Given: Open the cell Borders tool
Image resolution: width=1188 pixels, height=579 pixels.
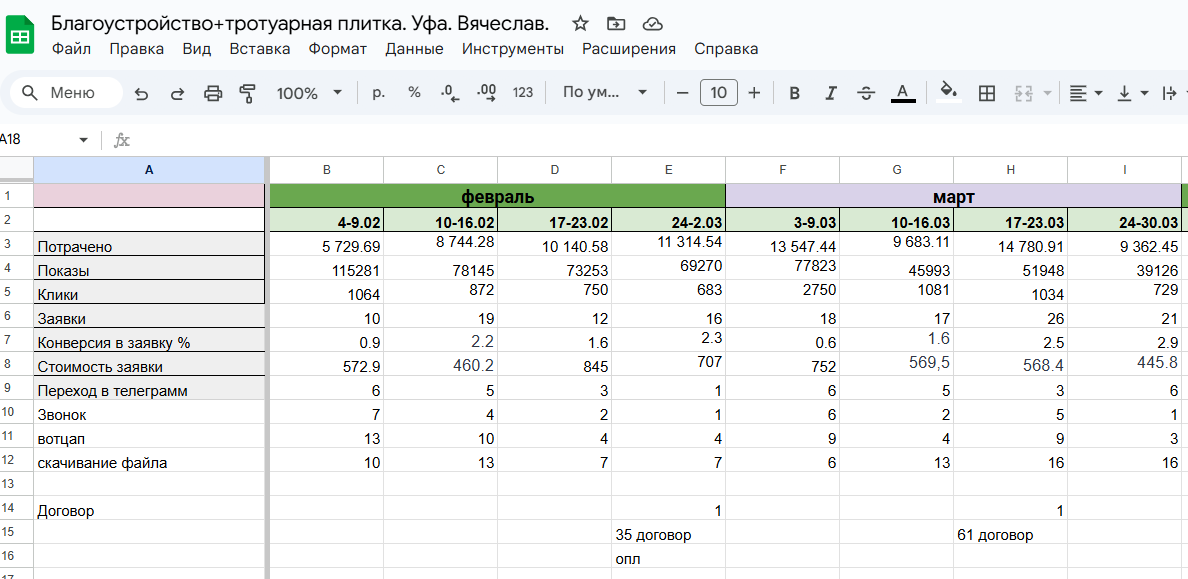Looking at the screenshot, I should point(987,93).
